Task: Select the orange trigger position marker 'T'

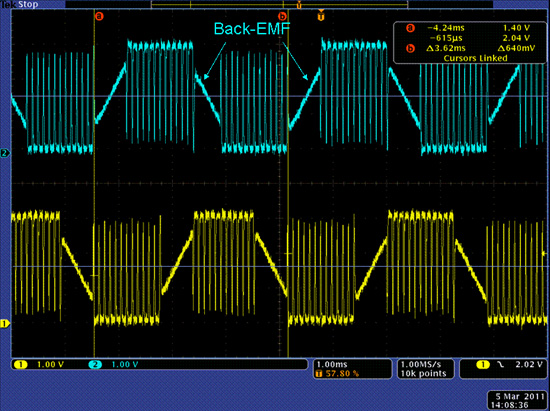Action: coord(321,15)
